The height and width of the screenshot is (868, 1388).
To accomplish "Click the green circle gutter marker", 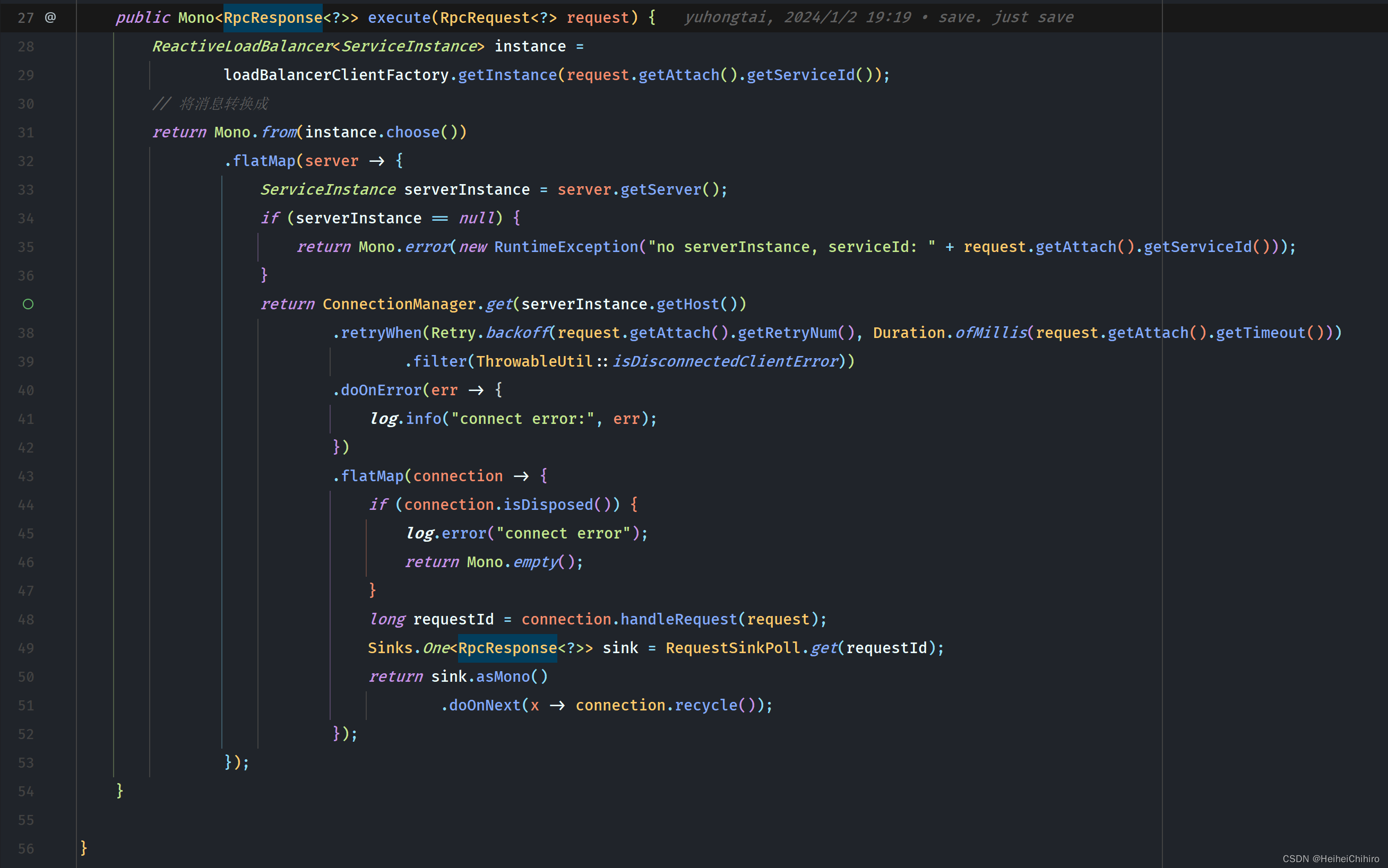I will tap(28, 304).
